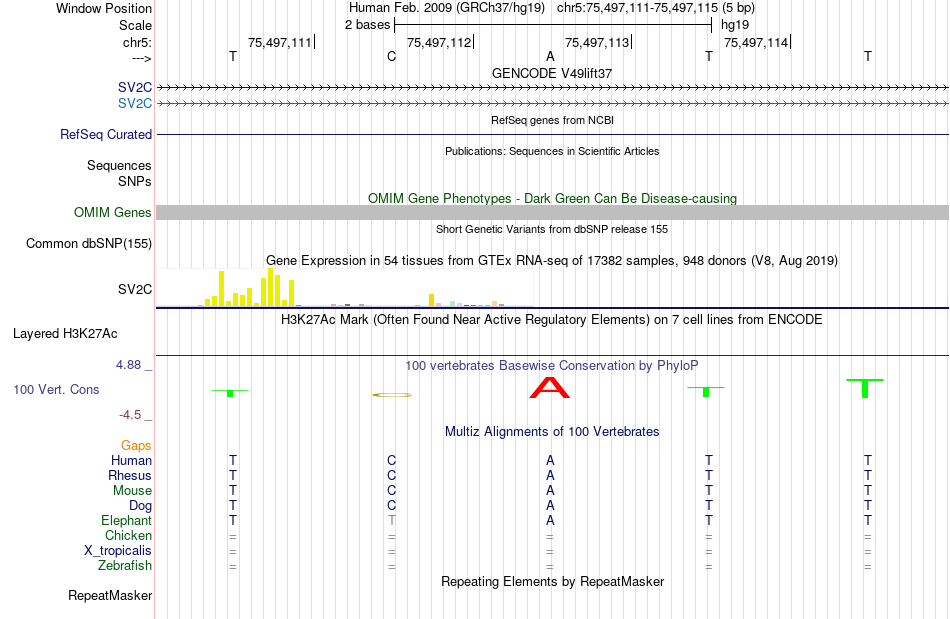This screenshot has height=619, width=950.
Task: Open the OMIM Genes track label
Action: pyautogui.click(x=112, y=213)
